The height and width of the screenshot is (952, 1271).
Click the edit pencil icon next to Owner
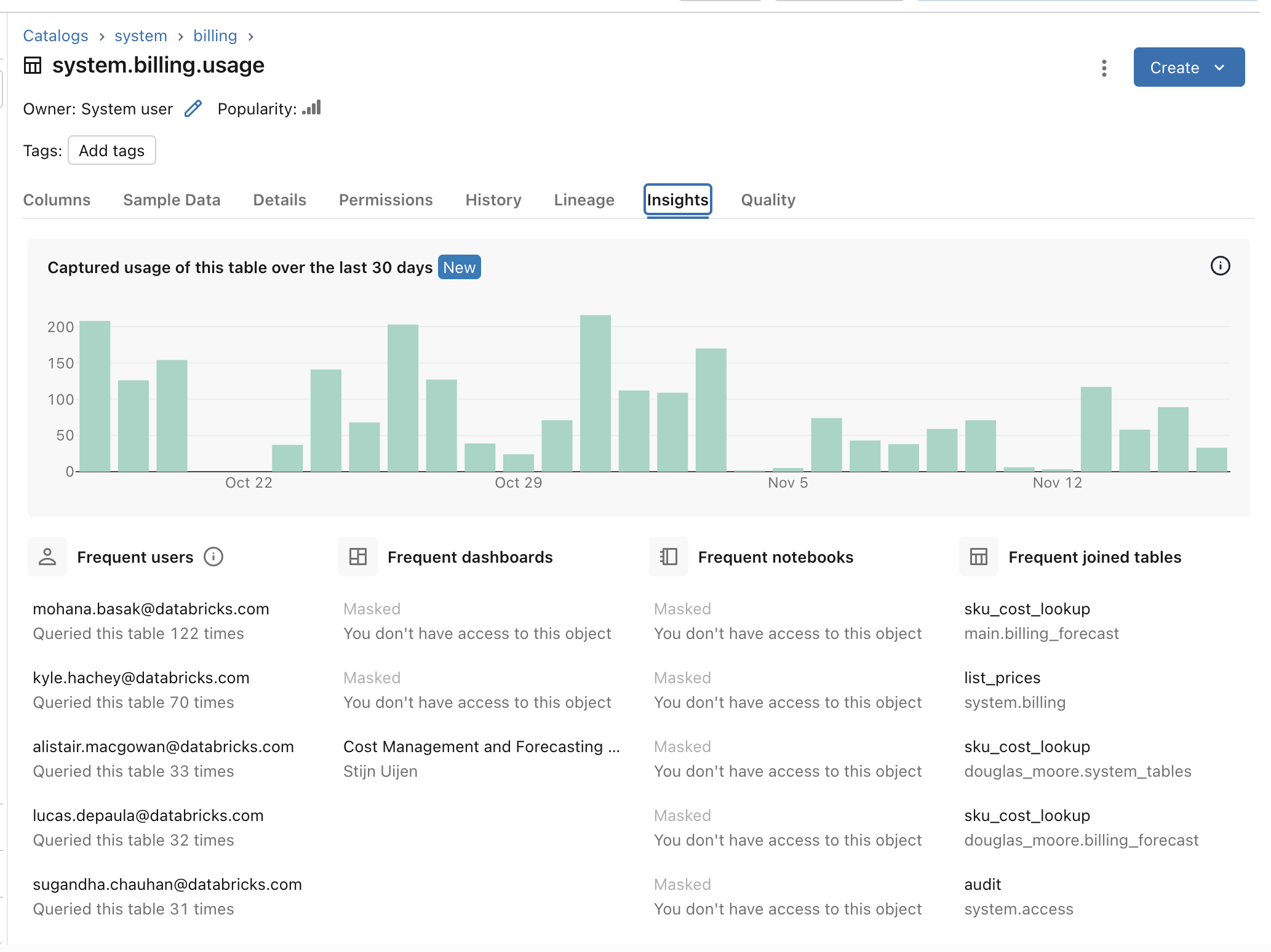[x=193, y=109]
